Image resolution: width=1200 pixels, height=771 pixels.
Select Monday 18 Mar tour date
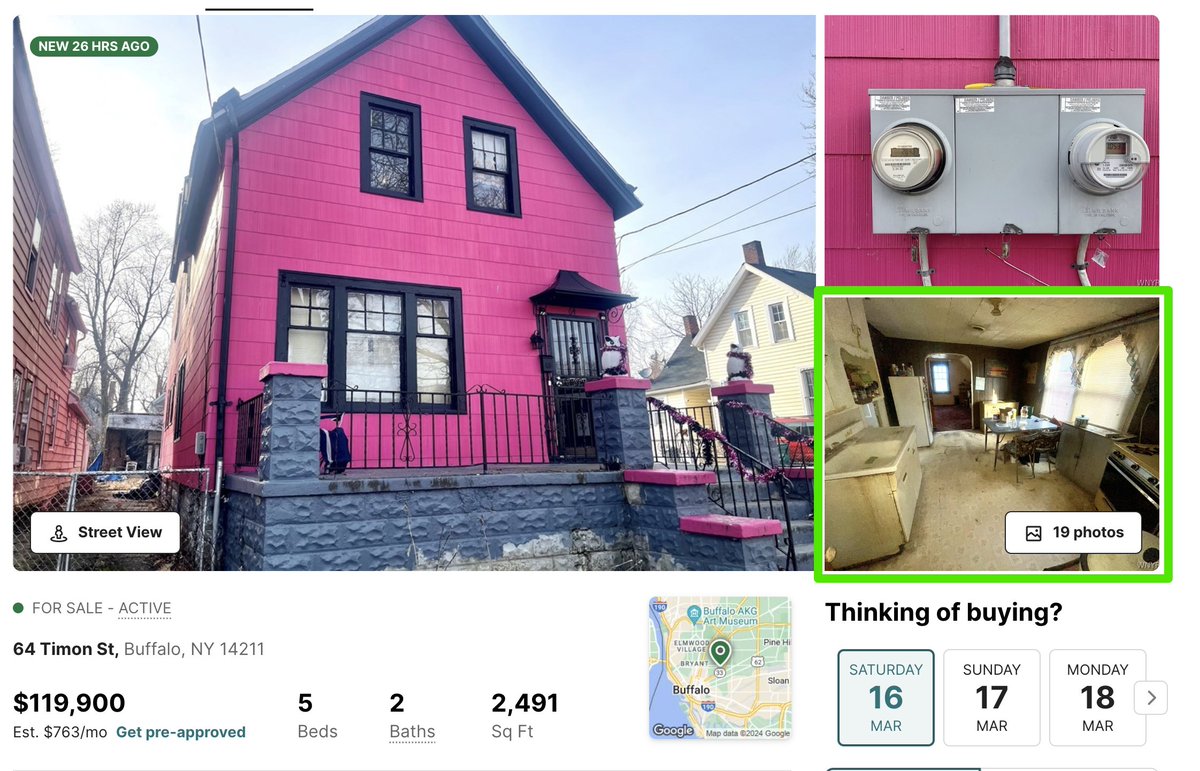[x=1097, y=697]
